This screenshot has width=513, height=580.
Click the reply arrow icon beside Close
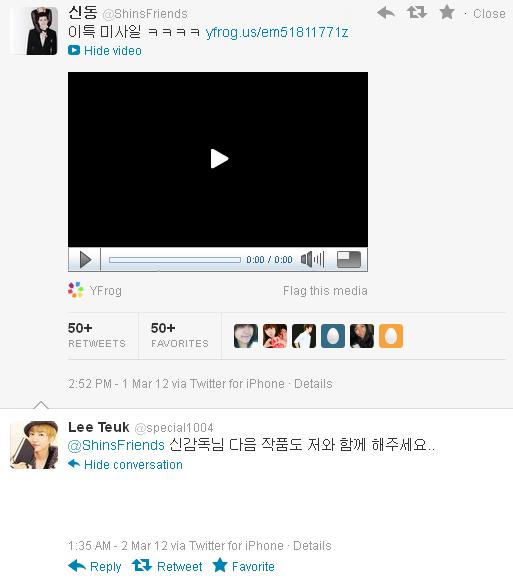(x=386, y=13)
